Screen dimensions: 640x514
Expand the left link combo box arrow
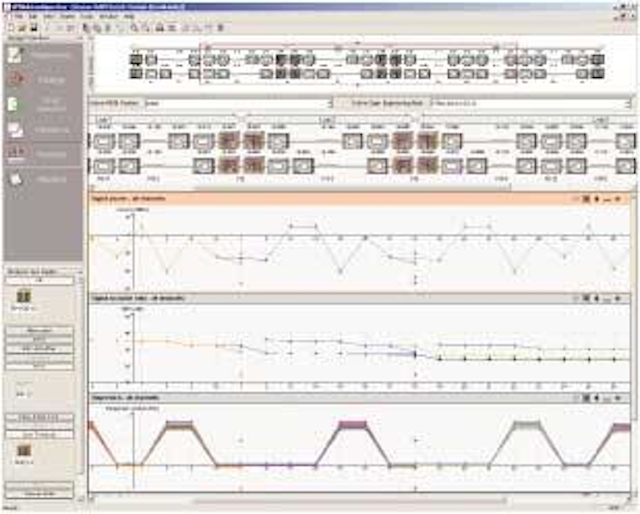330,103
